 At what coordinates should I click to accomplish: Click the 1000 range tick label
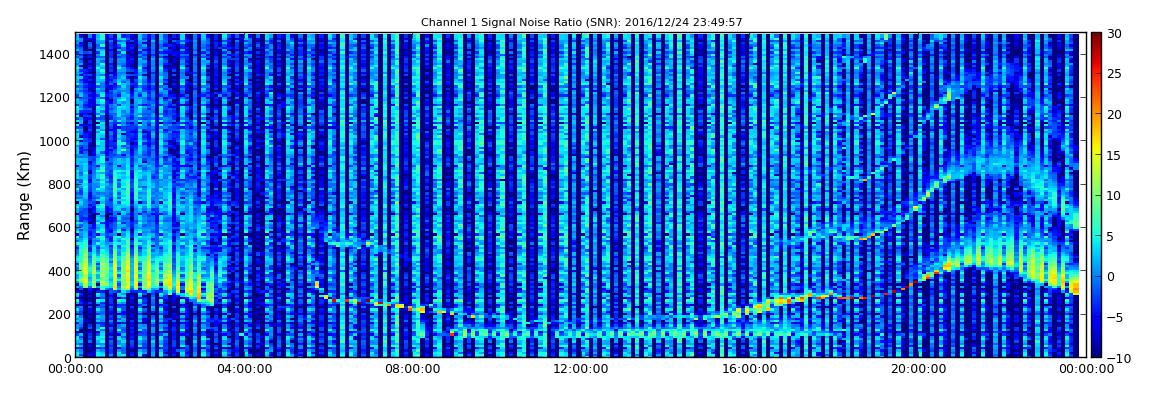pos(56,141)
